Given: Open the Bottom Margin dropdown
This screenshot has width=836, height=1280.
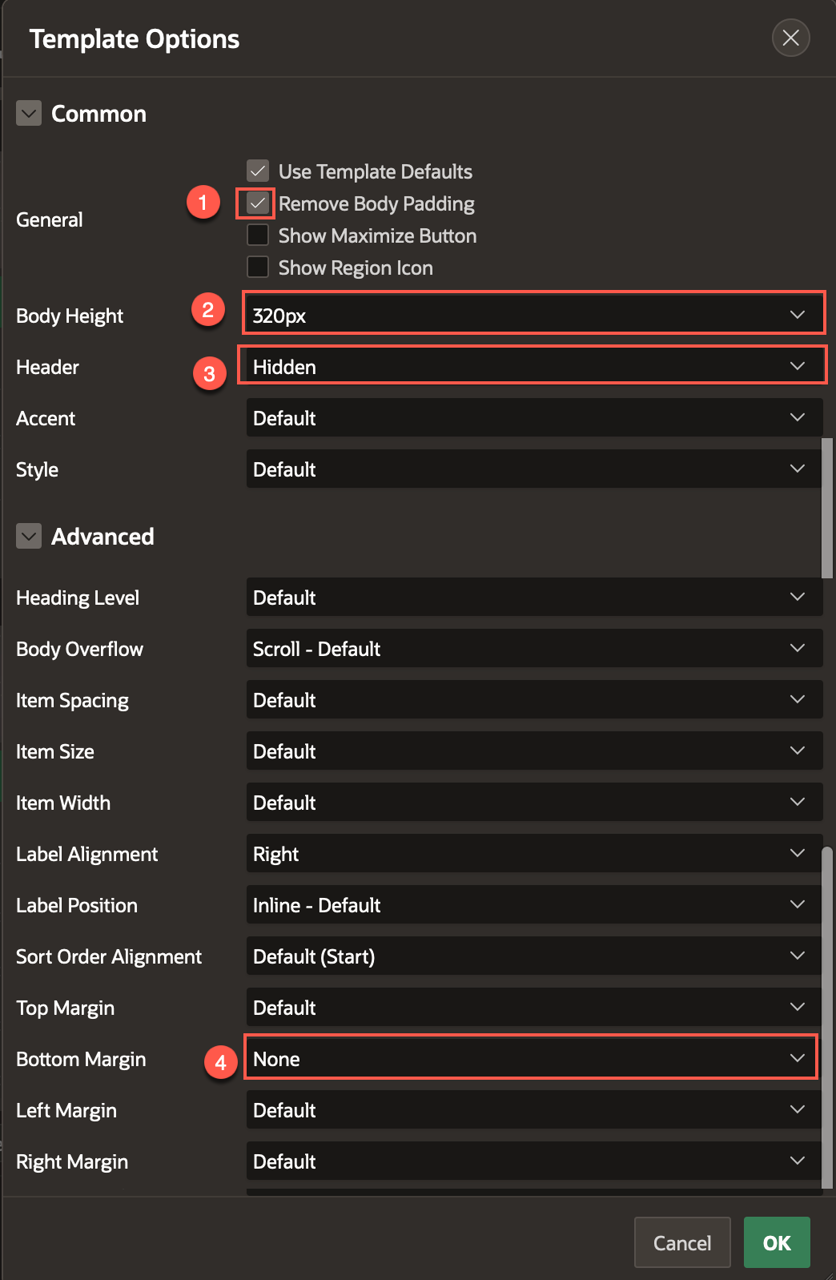Looking at the screenshot, I should click(x=533, y=1059).
